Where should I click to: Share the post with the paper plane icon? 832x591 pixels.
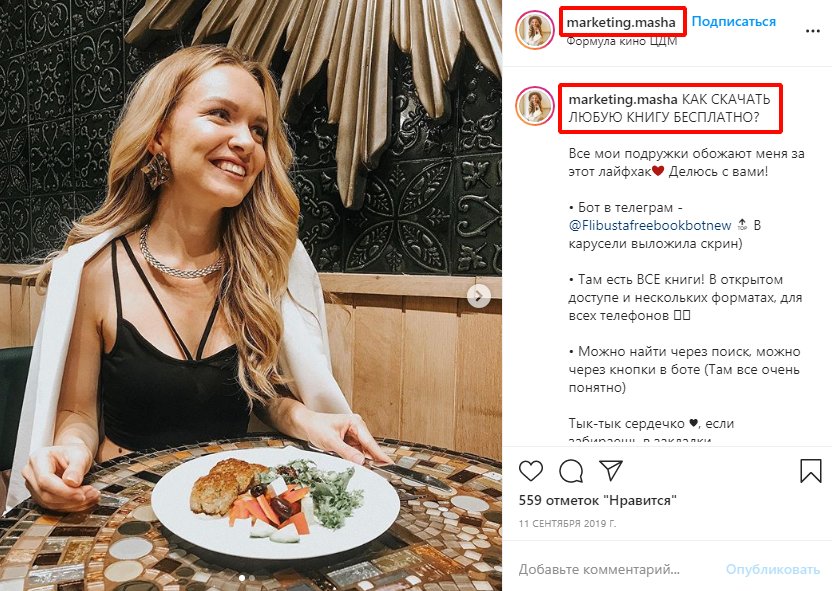[x=611, y=471]
